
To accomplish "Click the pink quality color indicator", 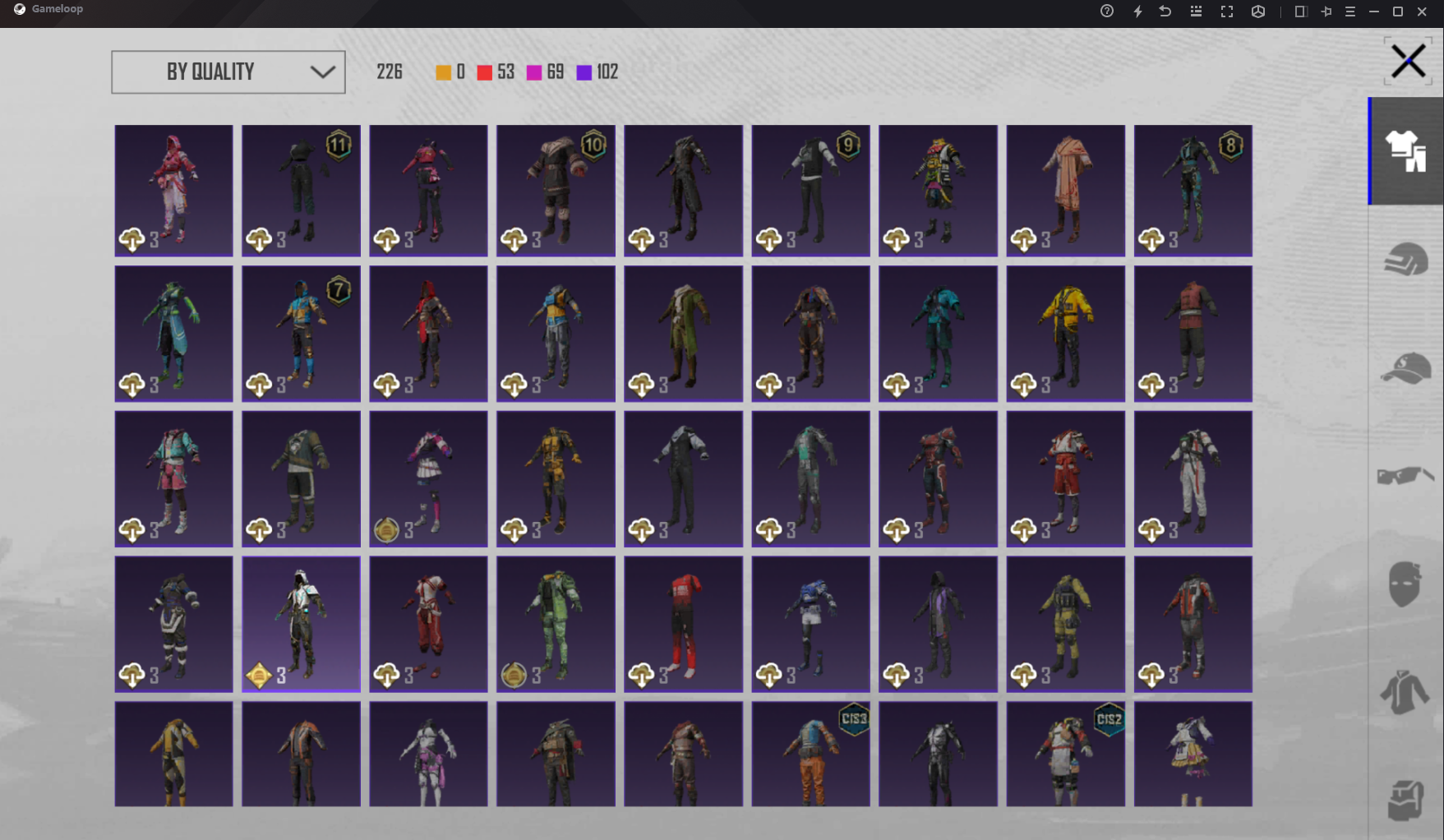I will tap(534, 72).
